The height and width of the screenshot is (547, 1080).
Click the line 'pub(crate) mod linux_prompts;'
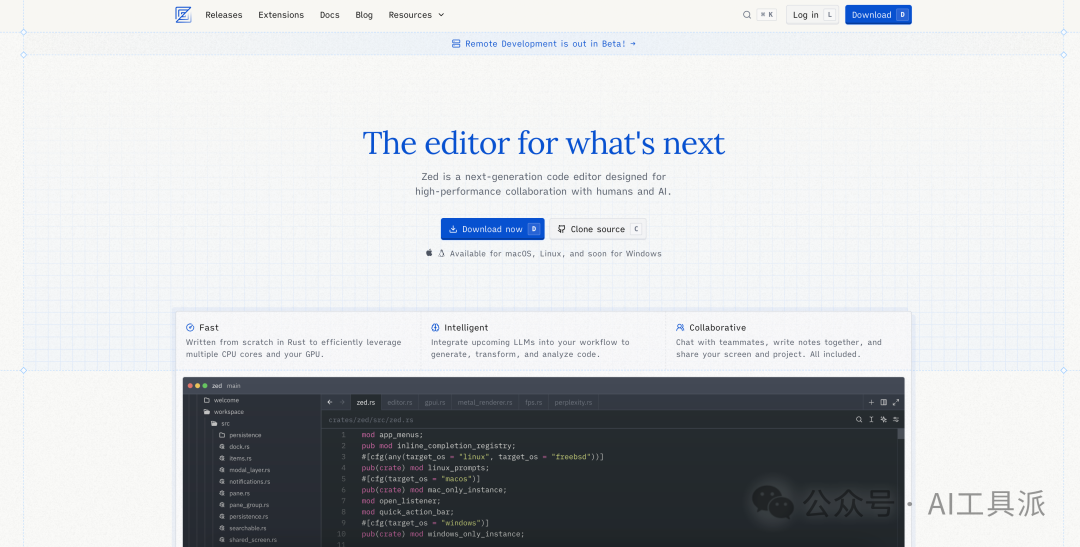tap(425, 468)
